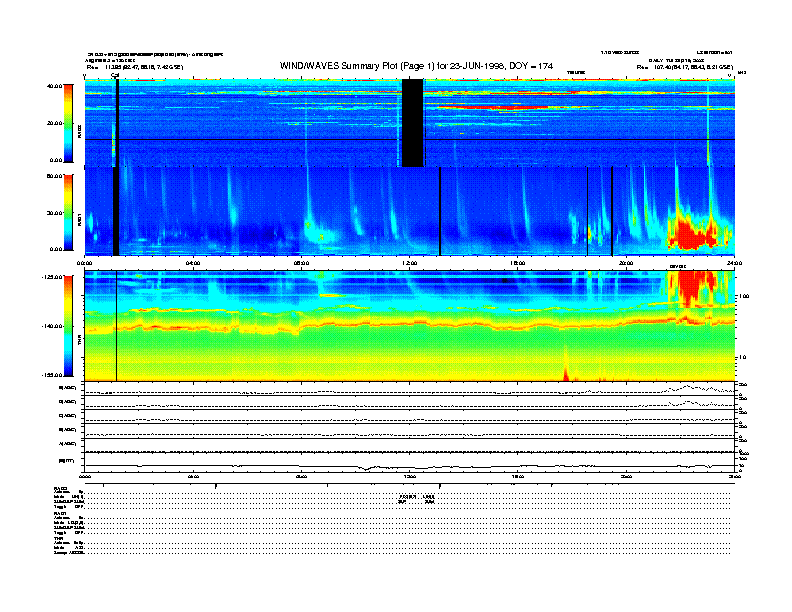
Task: Click the red spike at TNR panel bottom
Action: (566, 373)
